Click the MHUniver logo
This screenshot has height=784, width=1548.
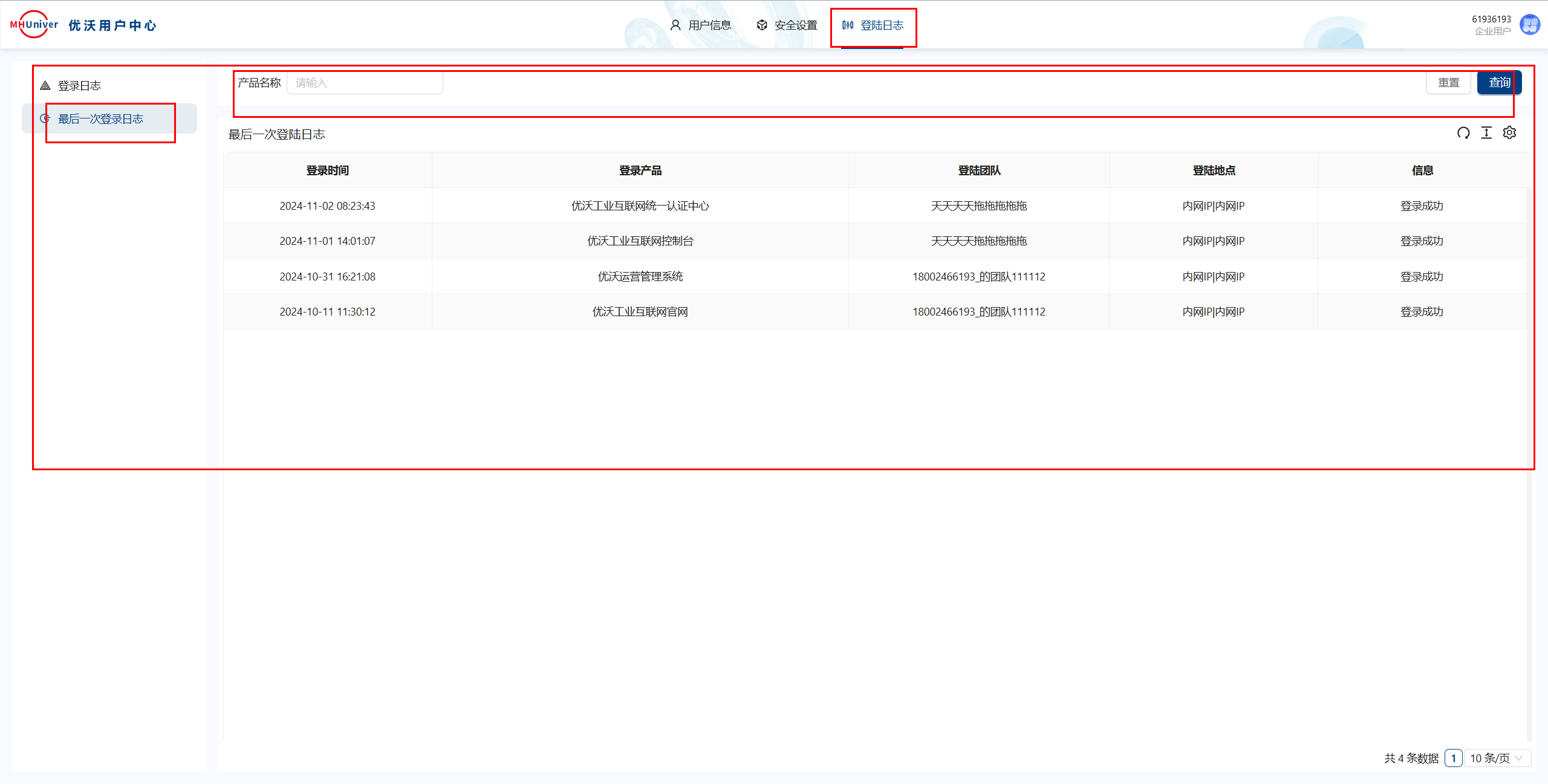click(34, 25)
